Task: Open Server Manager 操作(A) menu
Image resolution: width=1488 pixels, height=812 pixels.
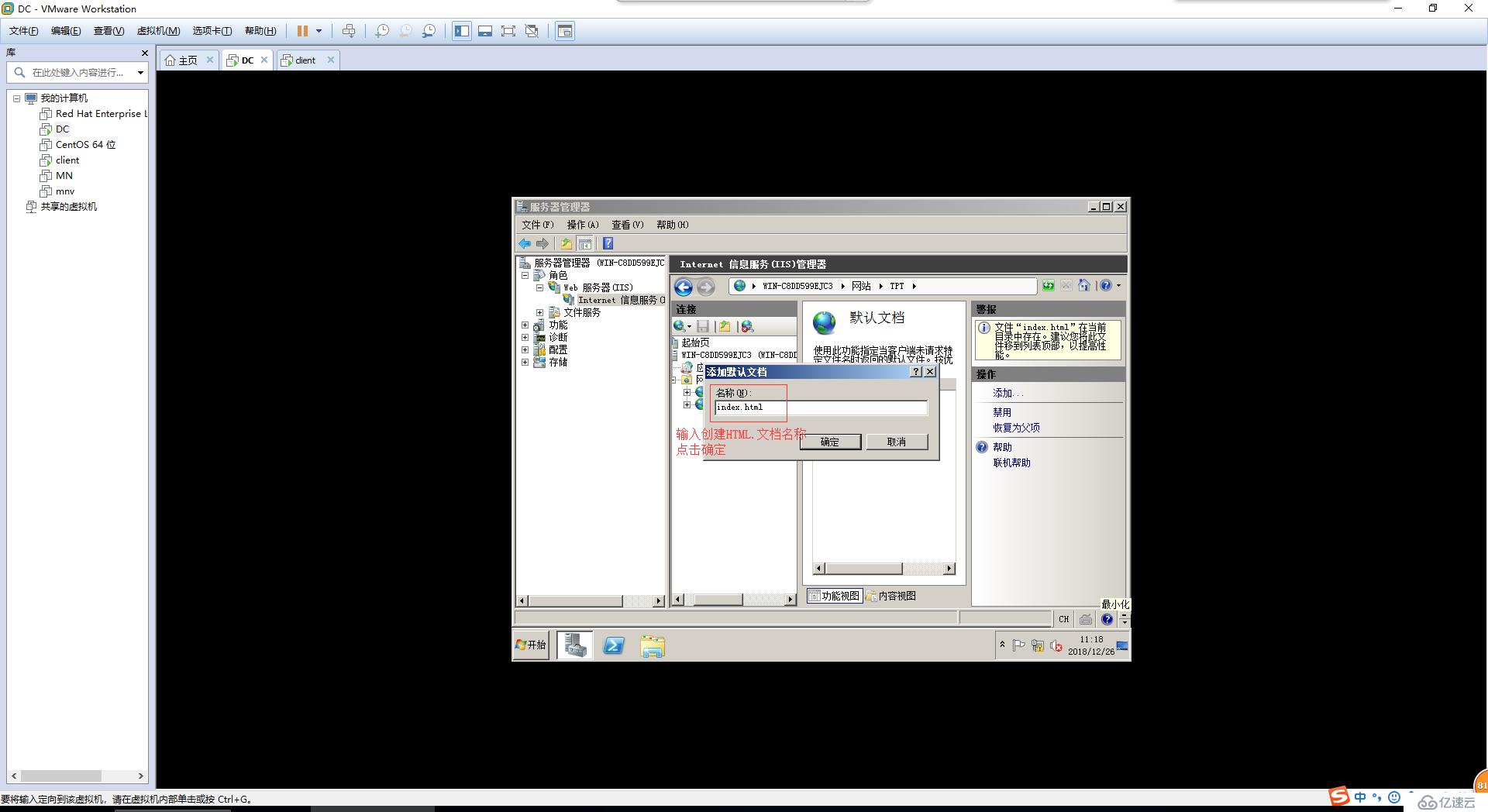Action: pos(583,225)
